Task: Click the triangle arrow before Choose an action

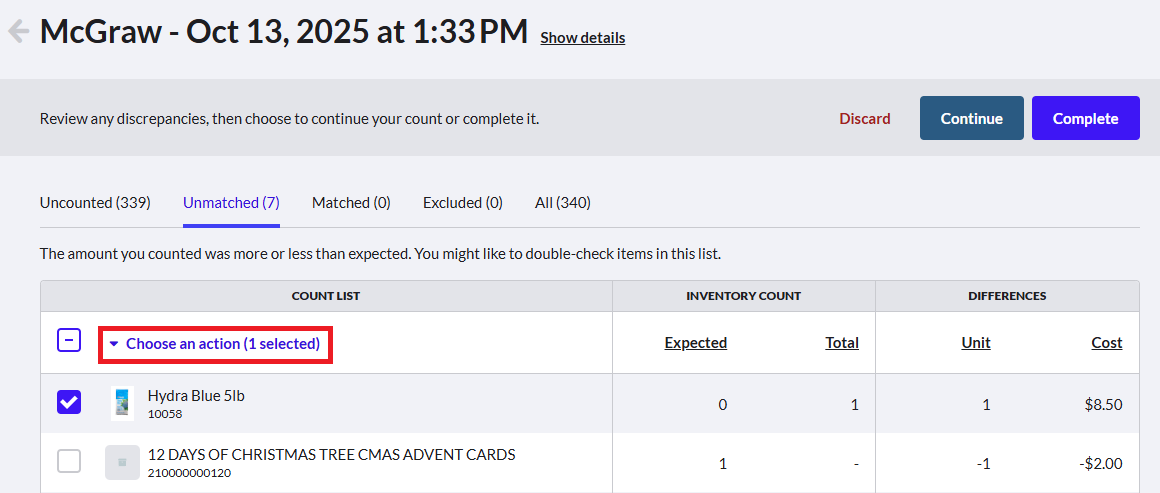Action: [x=114, y=344]
